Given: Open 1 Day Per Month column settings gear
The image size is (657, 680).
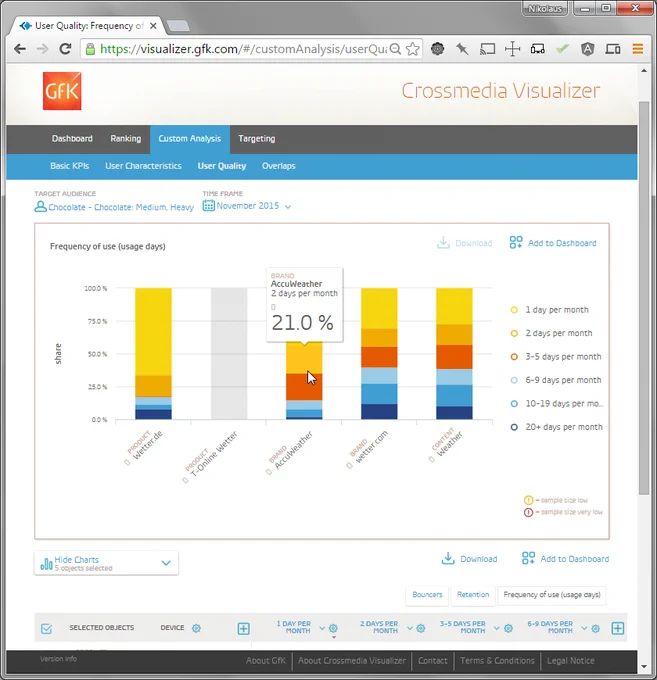Looking at the screenshot, I should tap(333, 628).
